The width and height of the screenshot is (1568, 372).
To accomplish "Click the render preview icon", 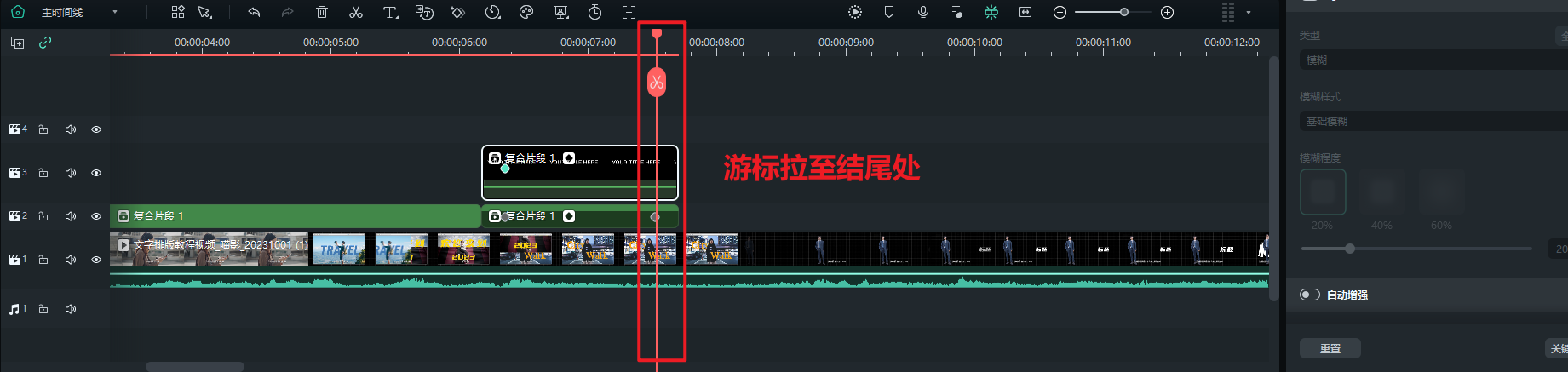I will coord(855,12).
